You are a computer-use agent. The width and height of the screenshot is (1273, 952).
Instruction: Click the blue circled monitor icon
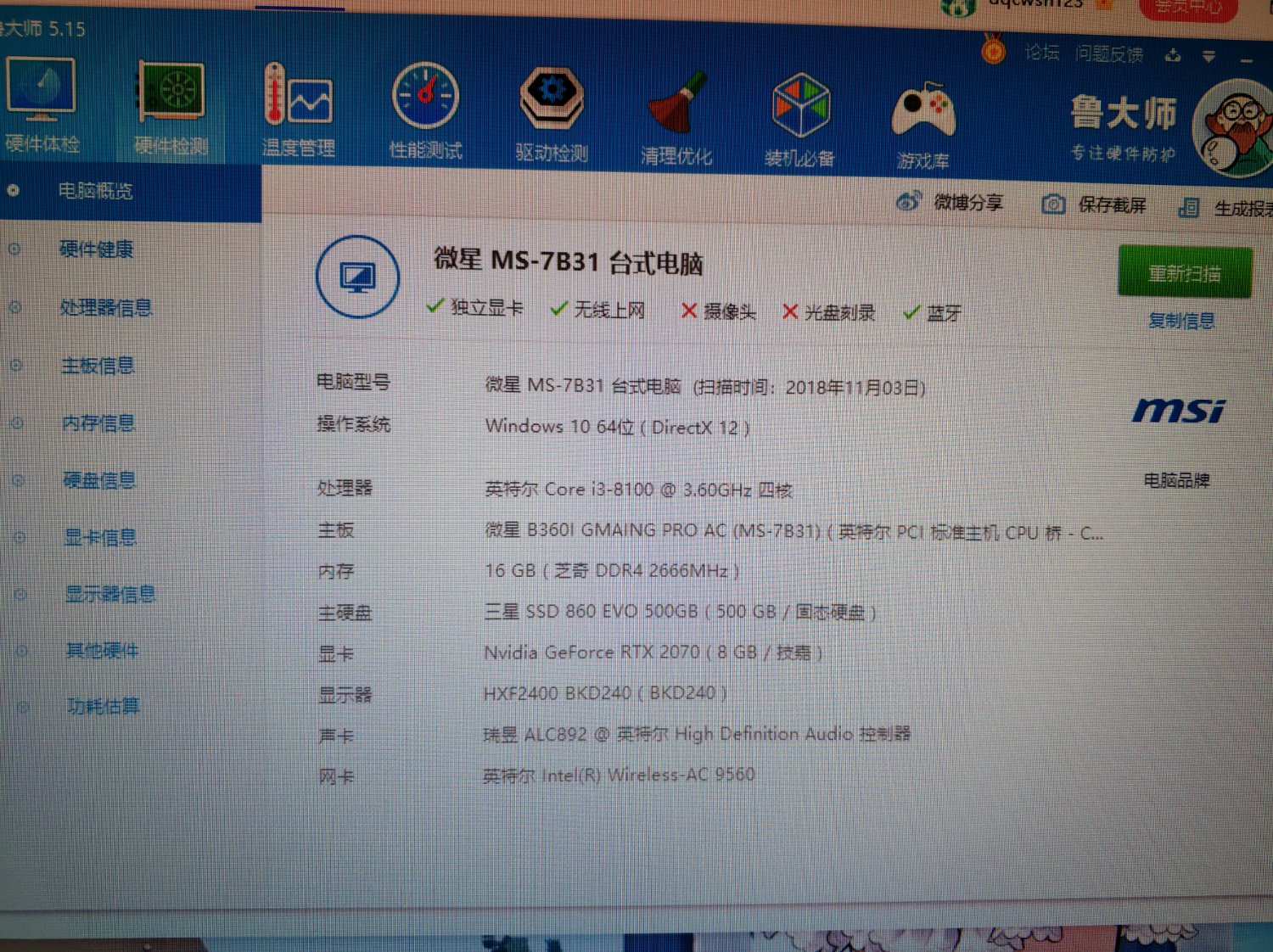[x=357, y=277]
